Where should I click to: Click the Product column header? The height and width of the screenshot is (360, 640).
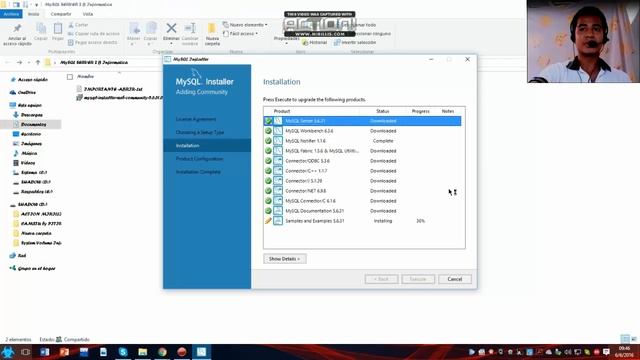pyautogui.click(x=282, y=111)
